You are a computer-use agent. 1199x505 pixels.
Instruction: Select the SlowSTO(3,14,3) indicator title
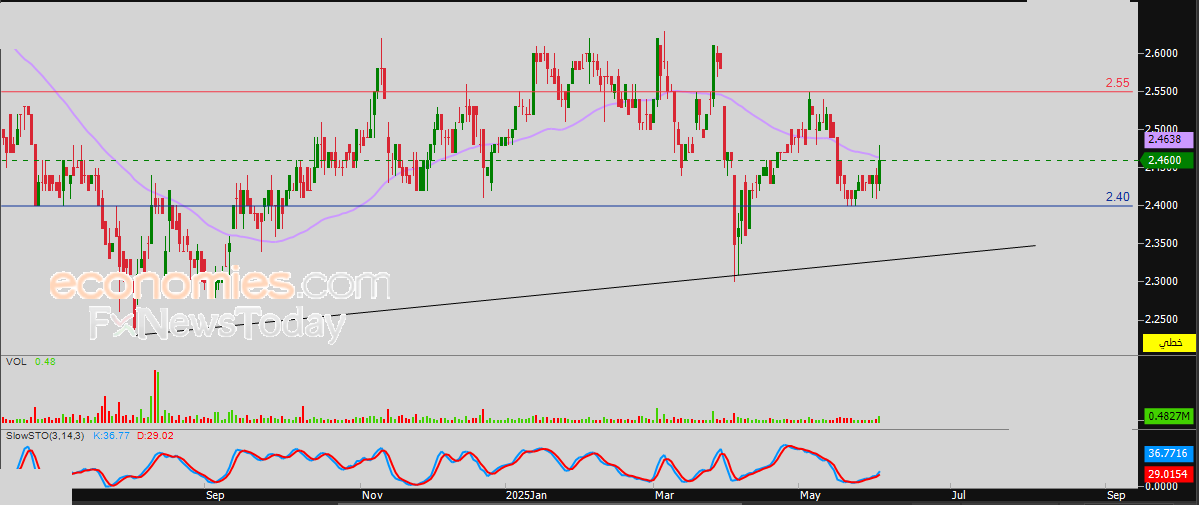pyautogui.click(x=47, y=435)
